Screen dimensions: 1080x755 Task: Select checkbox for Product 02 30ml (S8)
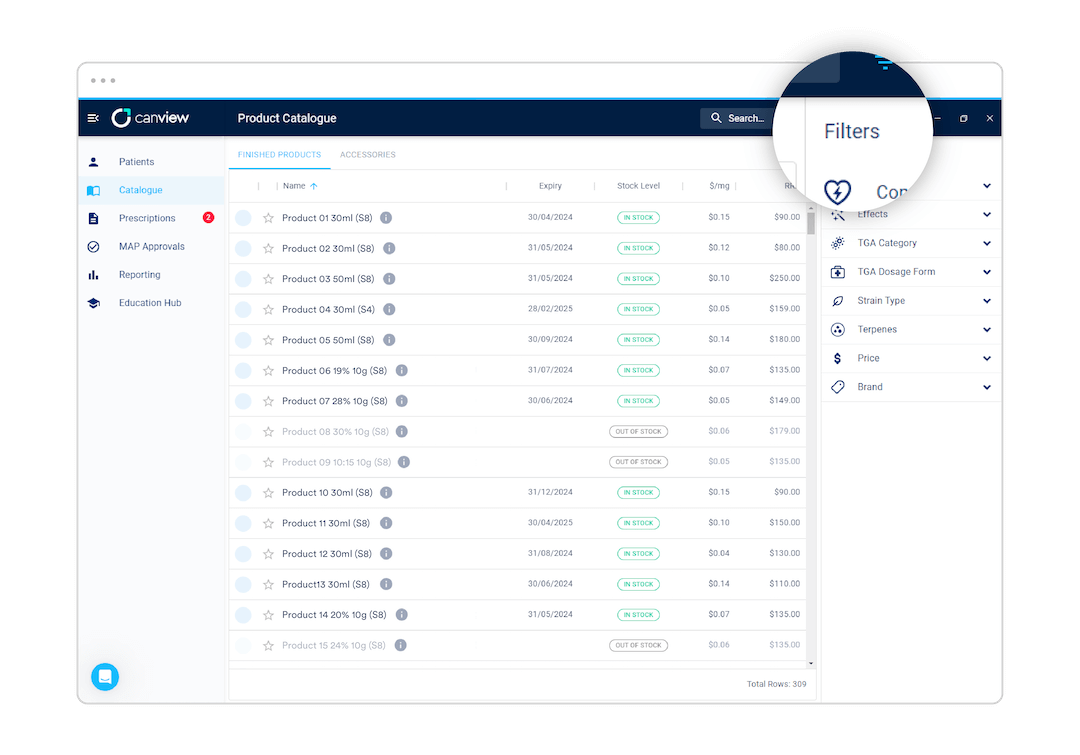point(243,249)
